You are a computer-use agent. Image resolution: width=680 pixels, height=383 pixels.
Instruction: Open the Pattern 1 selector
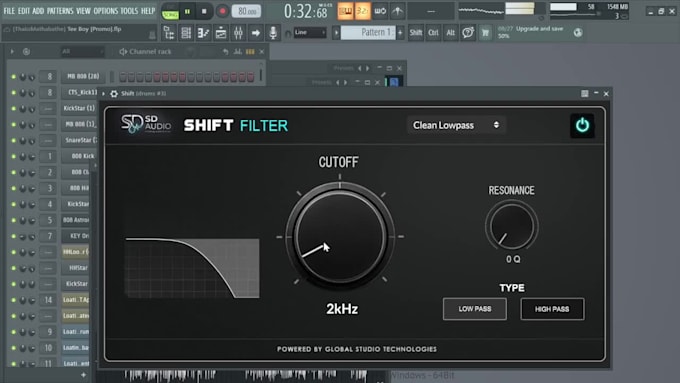click(368, 33)
